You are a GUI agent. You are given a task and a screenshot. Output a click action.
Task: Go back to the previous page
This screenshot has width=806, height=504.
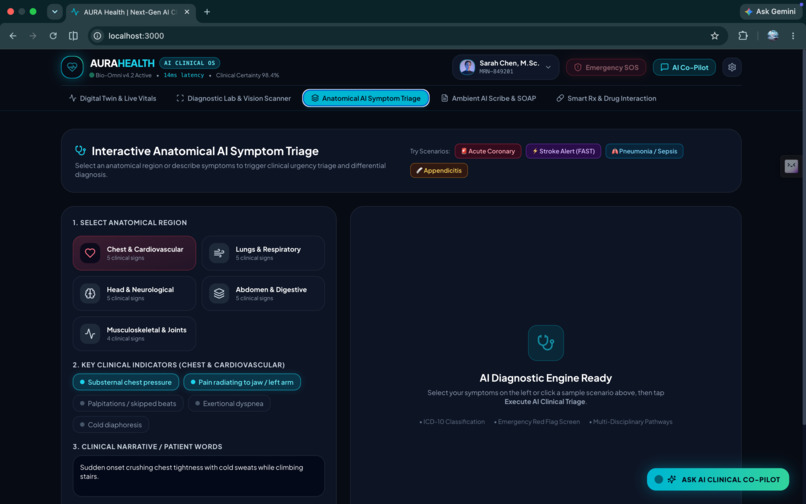point(13,35)
